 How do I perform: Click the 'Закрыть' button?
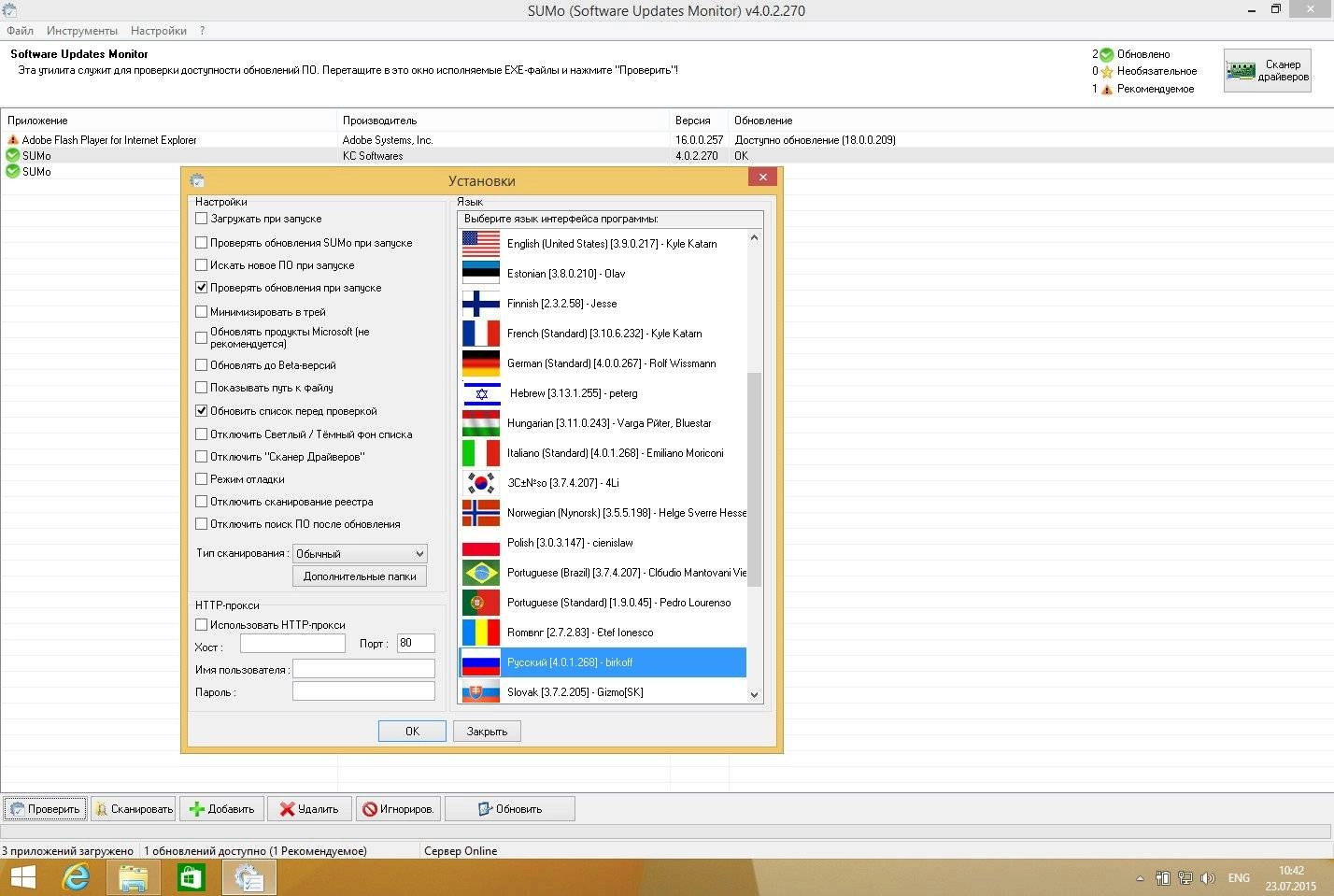487,732
